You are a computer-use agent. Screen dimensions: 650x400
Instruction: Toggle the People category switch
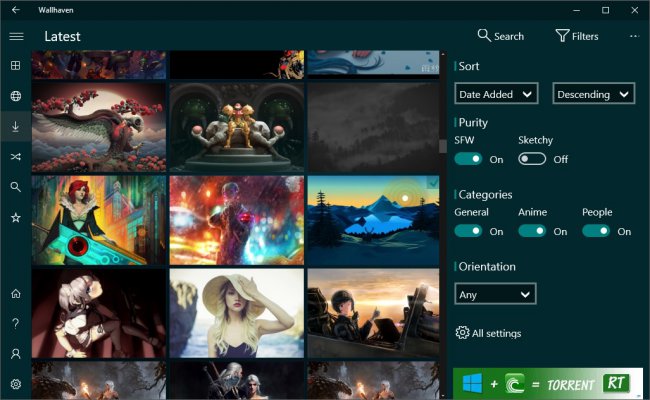[x=596, y=231]
